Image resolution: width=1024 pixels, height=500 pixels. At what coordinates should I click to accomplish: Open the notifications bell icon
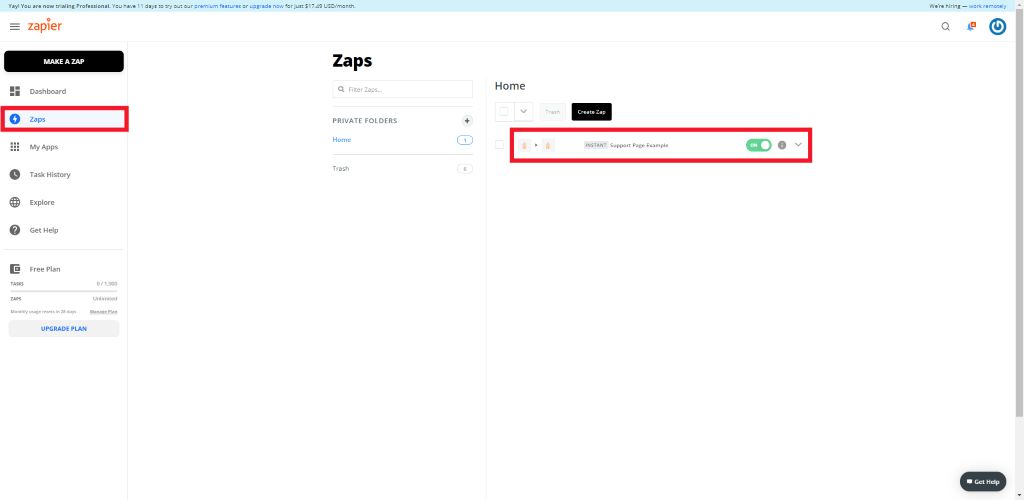point(971,27)
